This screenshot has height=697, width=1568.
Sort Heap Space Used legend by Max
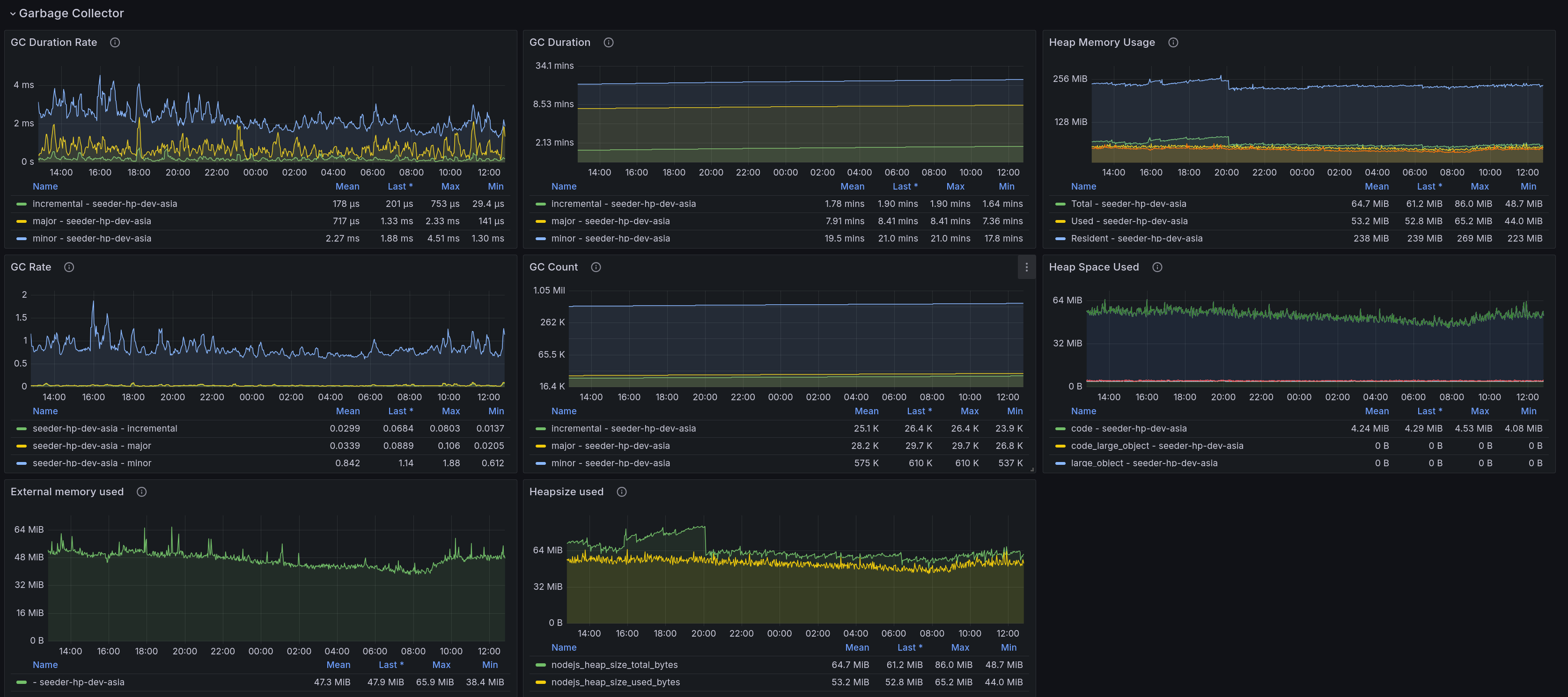click(1479, 411)
